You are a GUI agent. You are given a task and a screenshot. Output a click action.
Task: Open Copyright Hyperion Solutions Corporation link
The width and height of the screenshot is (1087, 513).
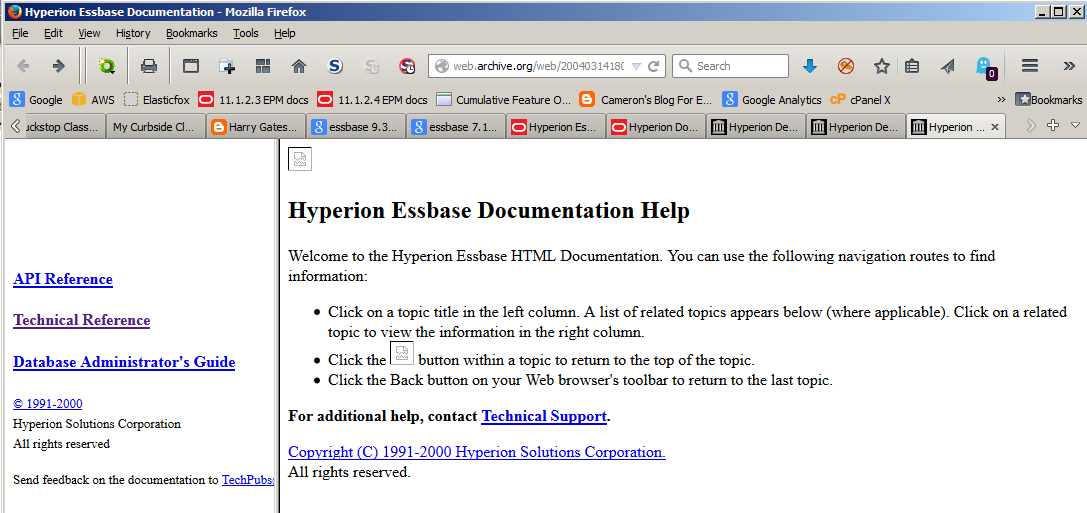point(477,452)
